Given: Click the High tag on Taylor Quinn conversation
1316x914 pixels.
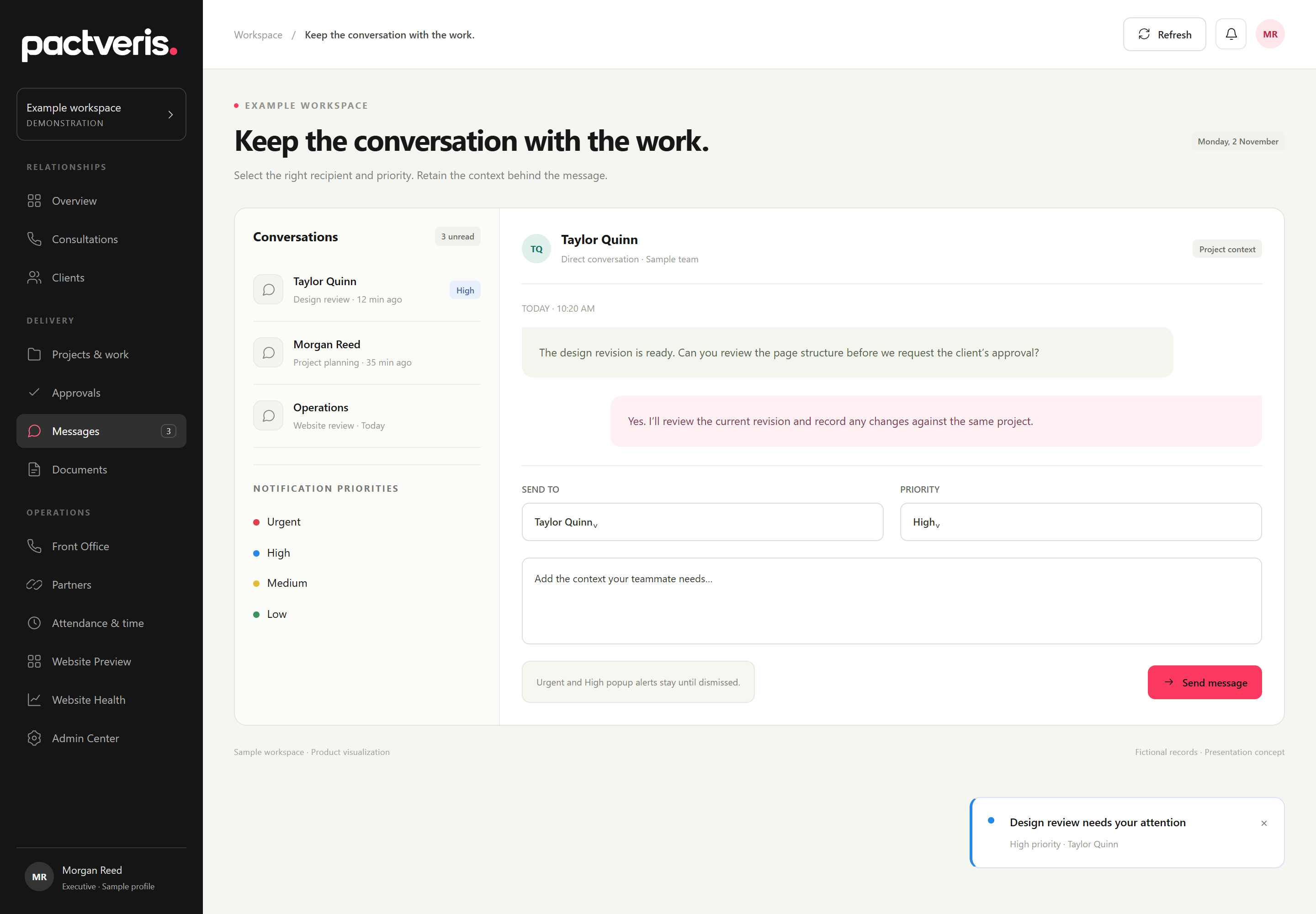Looking at the screenshot, I should pyautogui.click(x=464, y=290).
